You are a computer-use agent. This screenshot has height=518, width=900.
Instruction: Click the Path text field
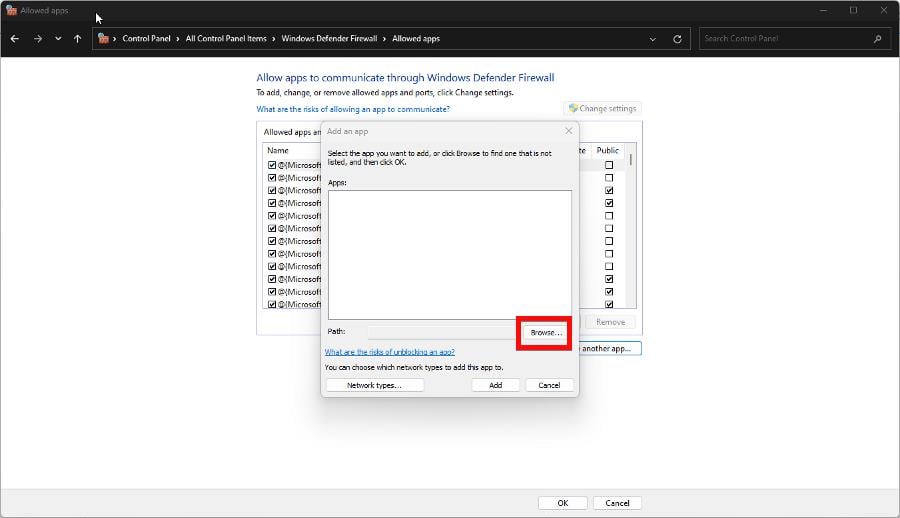(x=443, y=332)
